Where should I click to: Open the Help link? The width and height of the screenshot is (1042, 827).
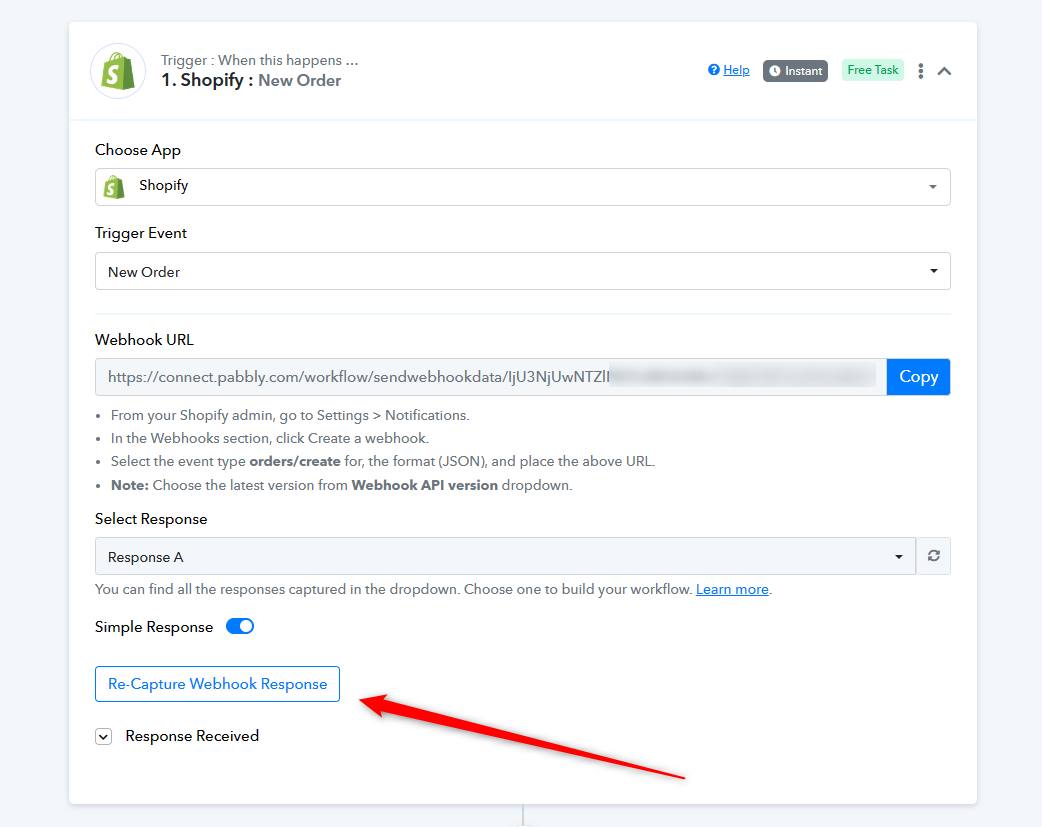tap(736, 70)
